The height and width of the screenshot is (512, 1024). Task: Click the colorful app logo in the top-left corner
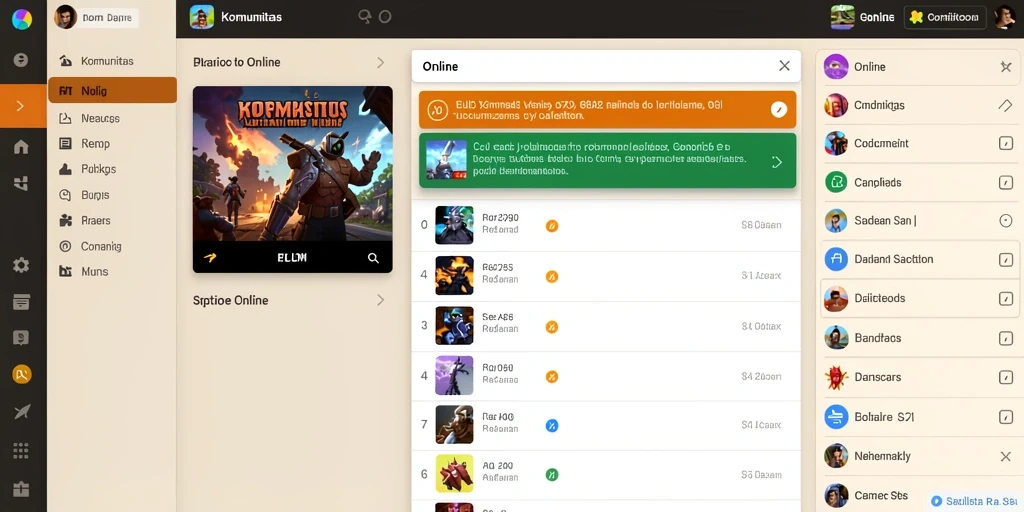22,19
